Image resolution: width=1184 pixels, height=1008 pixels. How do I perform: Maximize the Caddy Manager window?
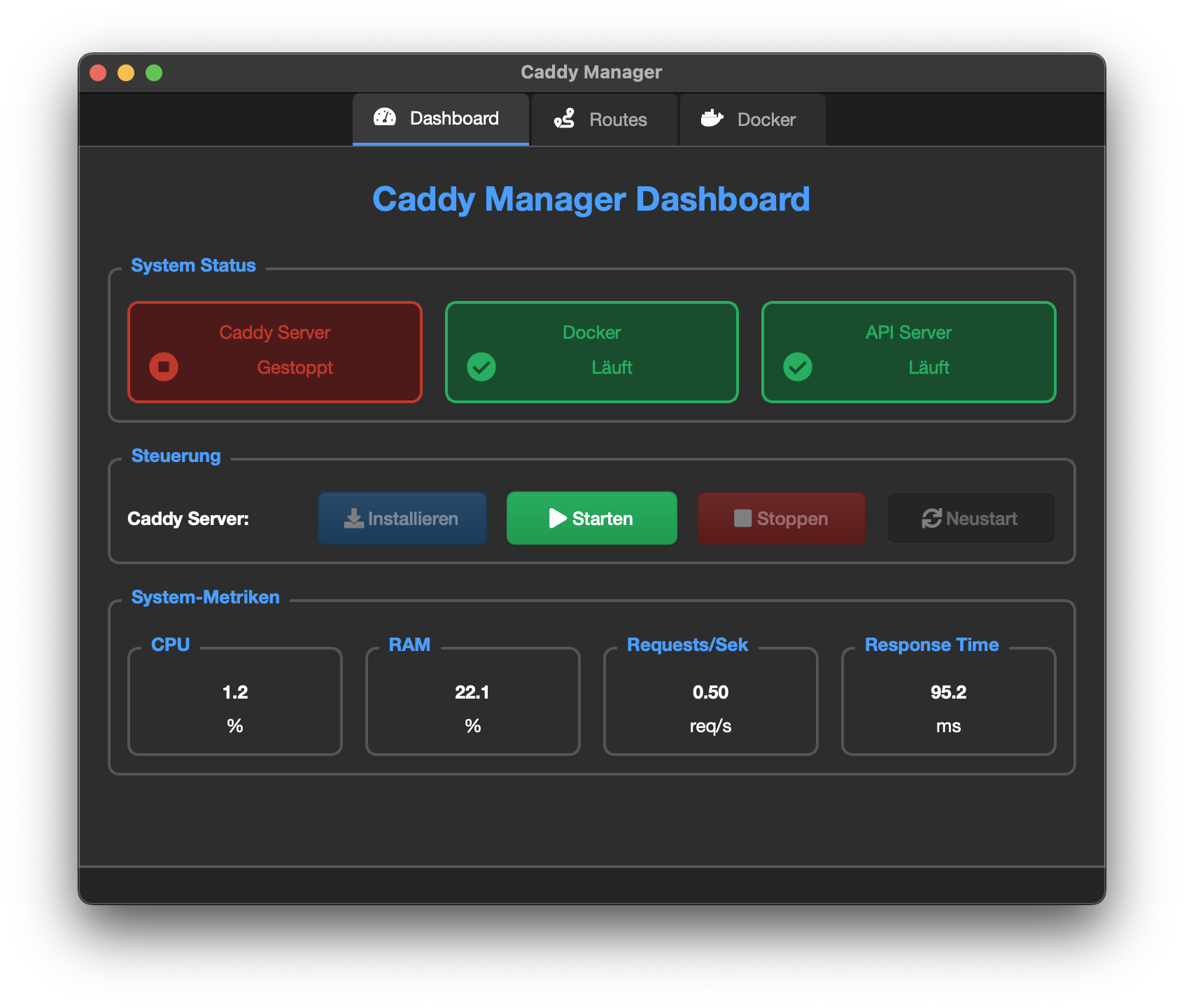[x=154, y=73]
